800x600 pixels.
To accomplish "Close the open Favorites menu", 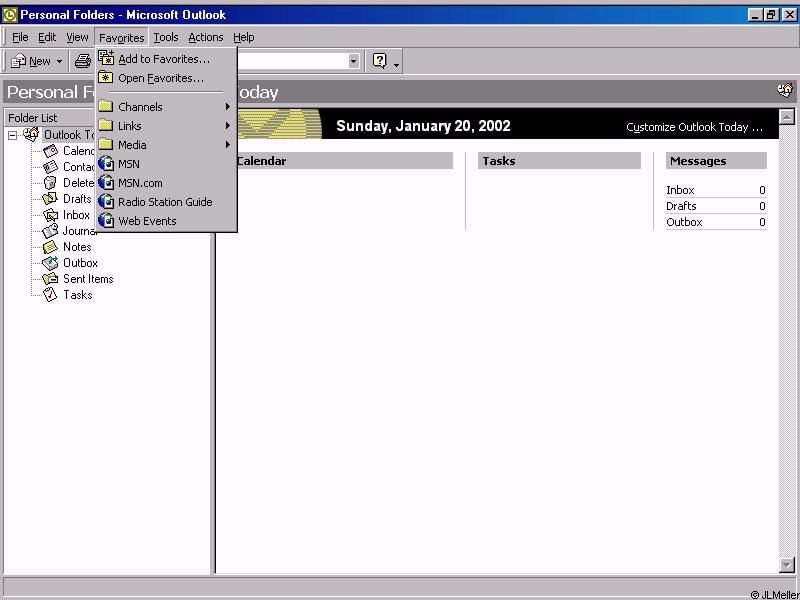I will 121,37.
